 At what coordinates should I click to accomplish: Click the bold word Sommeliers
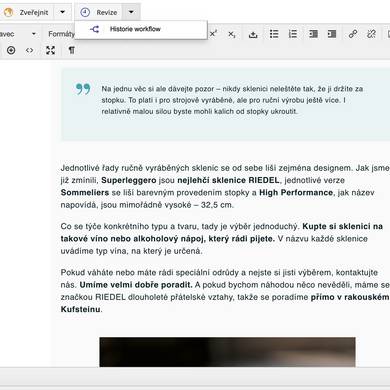[85, 193]
